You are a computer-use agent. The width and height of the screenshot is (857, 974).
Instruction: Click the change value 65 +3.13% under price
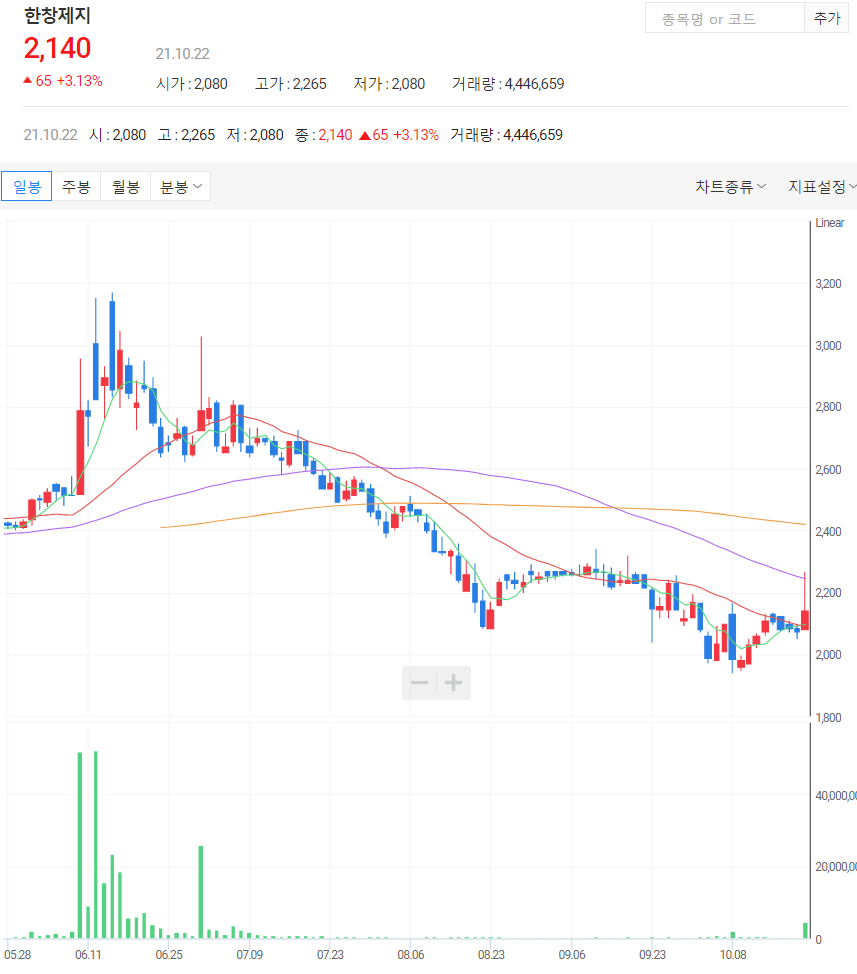point(63,81)
